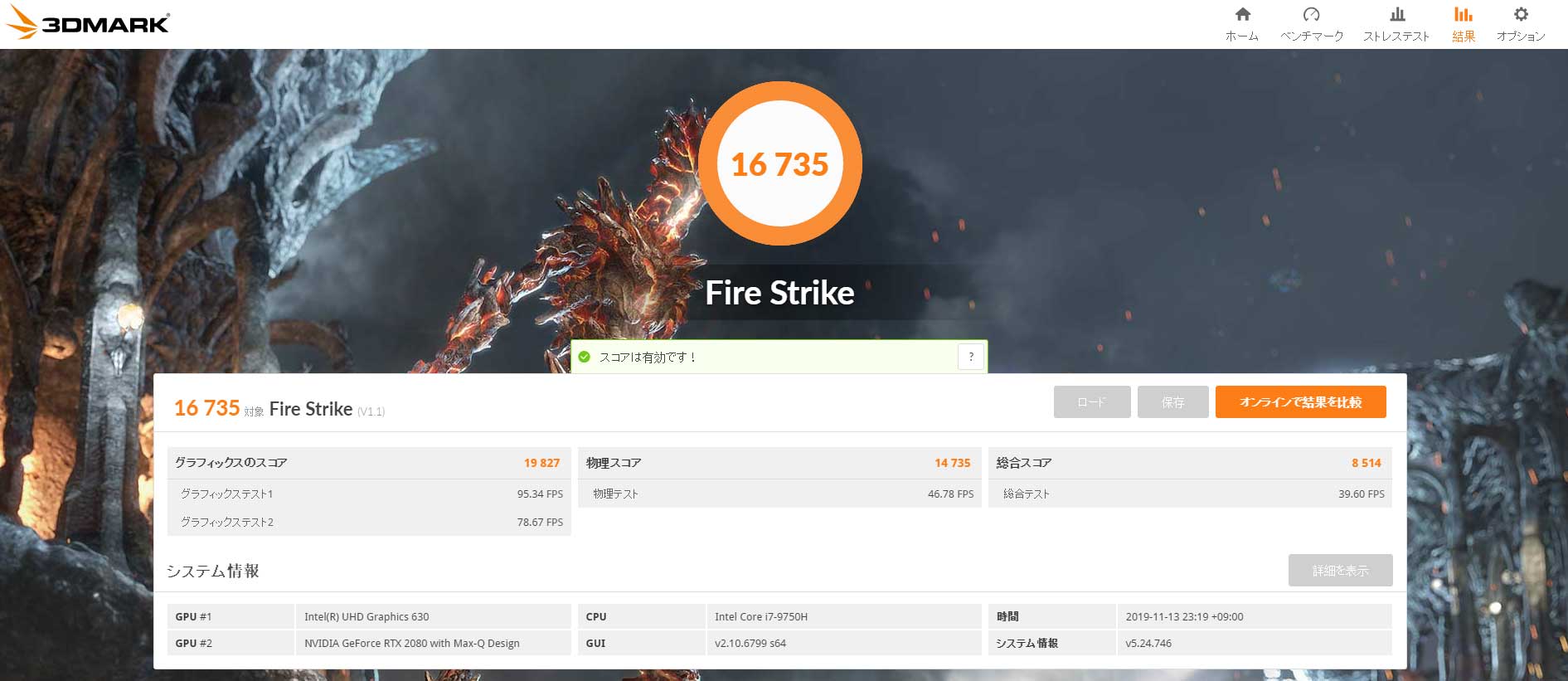Select the 結果 results bar icon
Viewport: 1568px width, 681px height.
(1464, 14)
